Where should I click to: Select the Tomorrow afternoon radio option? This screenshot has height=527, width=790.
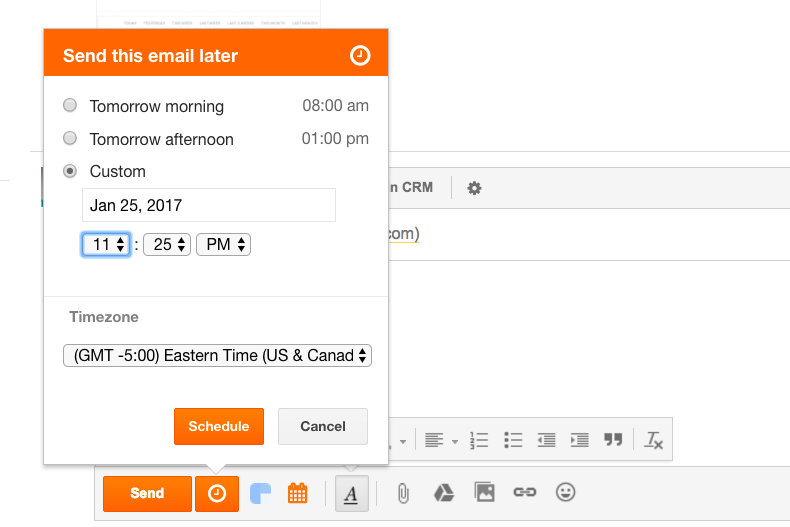70,139
